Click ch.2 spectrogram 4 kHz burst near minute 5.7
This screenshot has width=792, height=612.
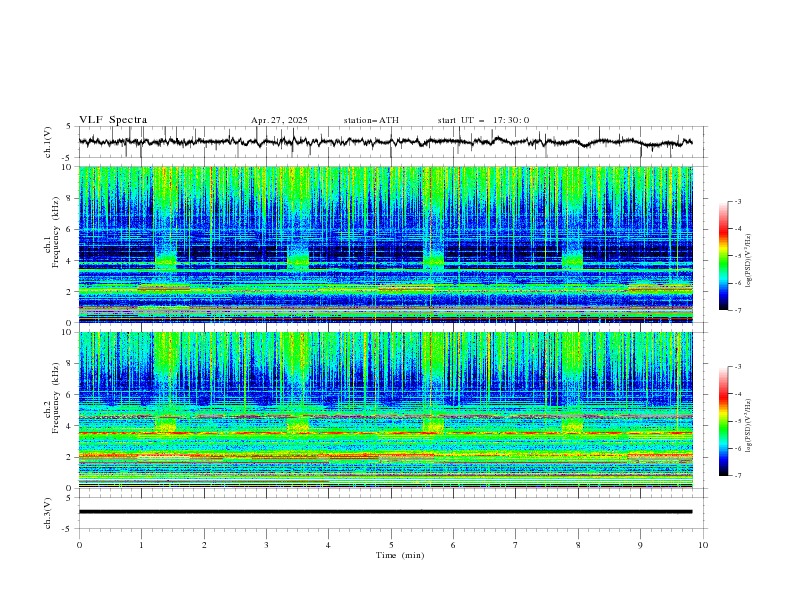[433, 425]
